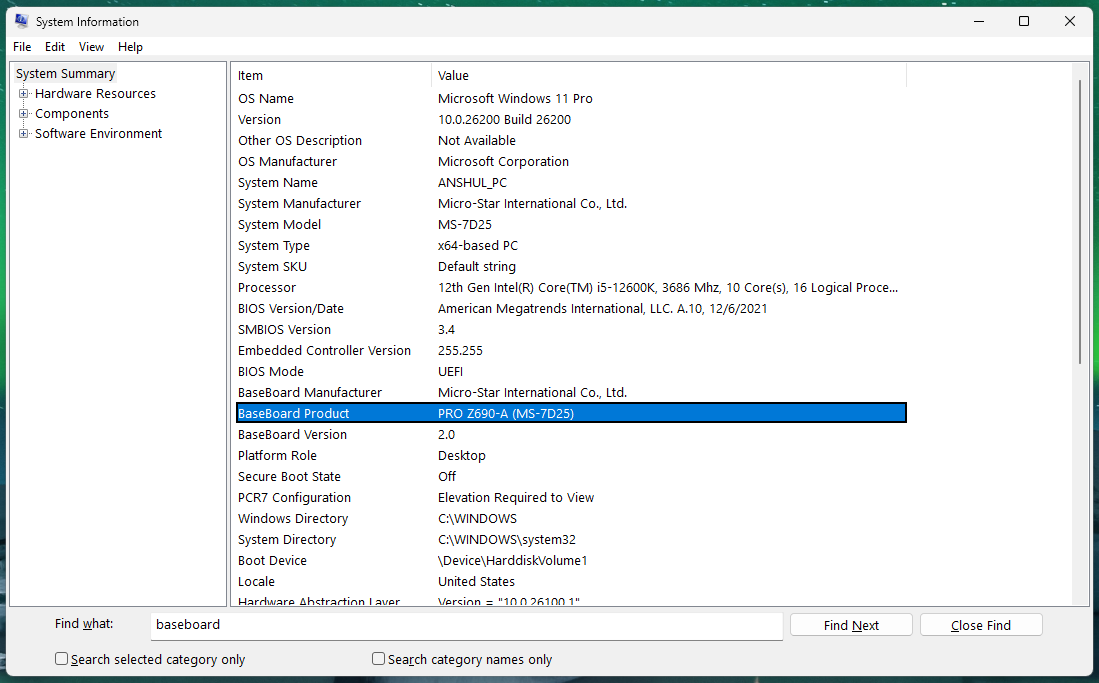Image resolution: width=1099 pixels, height=683 pixels.
Task: Click the value United States
Action: pyautogui.click(x=477, y=582)
